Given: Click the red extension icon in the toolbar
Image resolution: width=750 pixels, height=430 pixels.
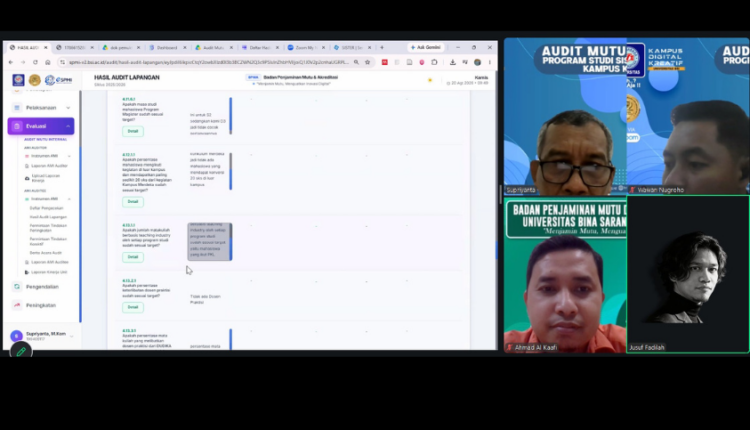Looking at the screenshot, I should pos(385,62).
